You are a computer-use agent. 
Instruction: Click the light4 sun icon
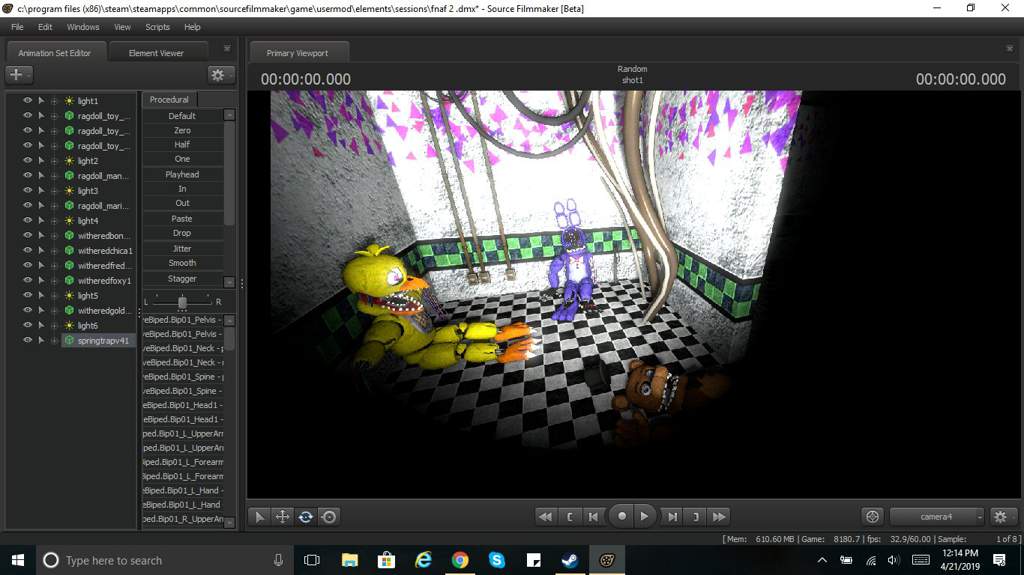(69, 220)
